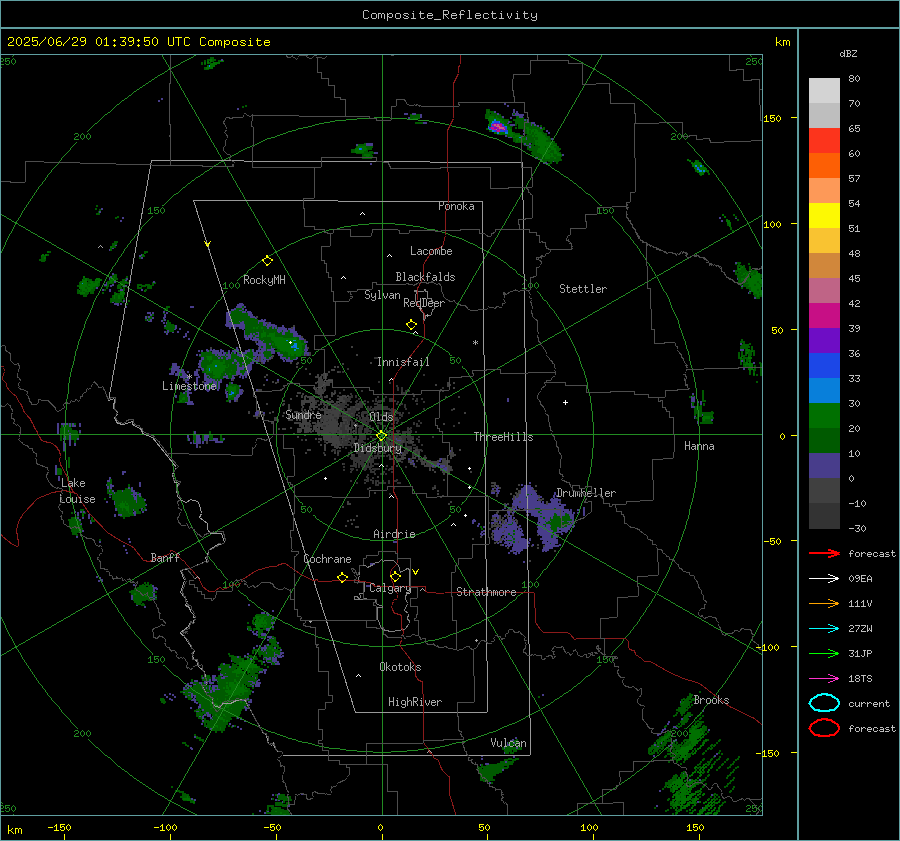Click the Strathmore town label
The image size is (900, 841).
[x=486, y=592]
